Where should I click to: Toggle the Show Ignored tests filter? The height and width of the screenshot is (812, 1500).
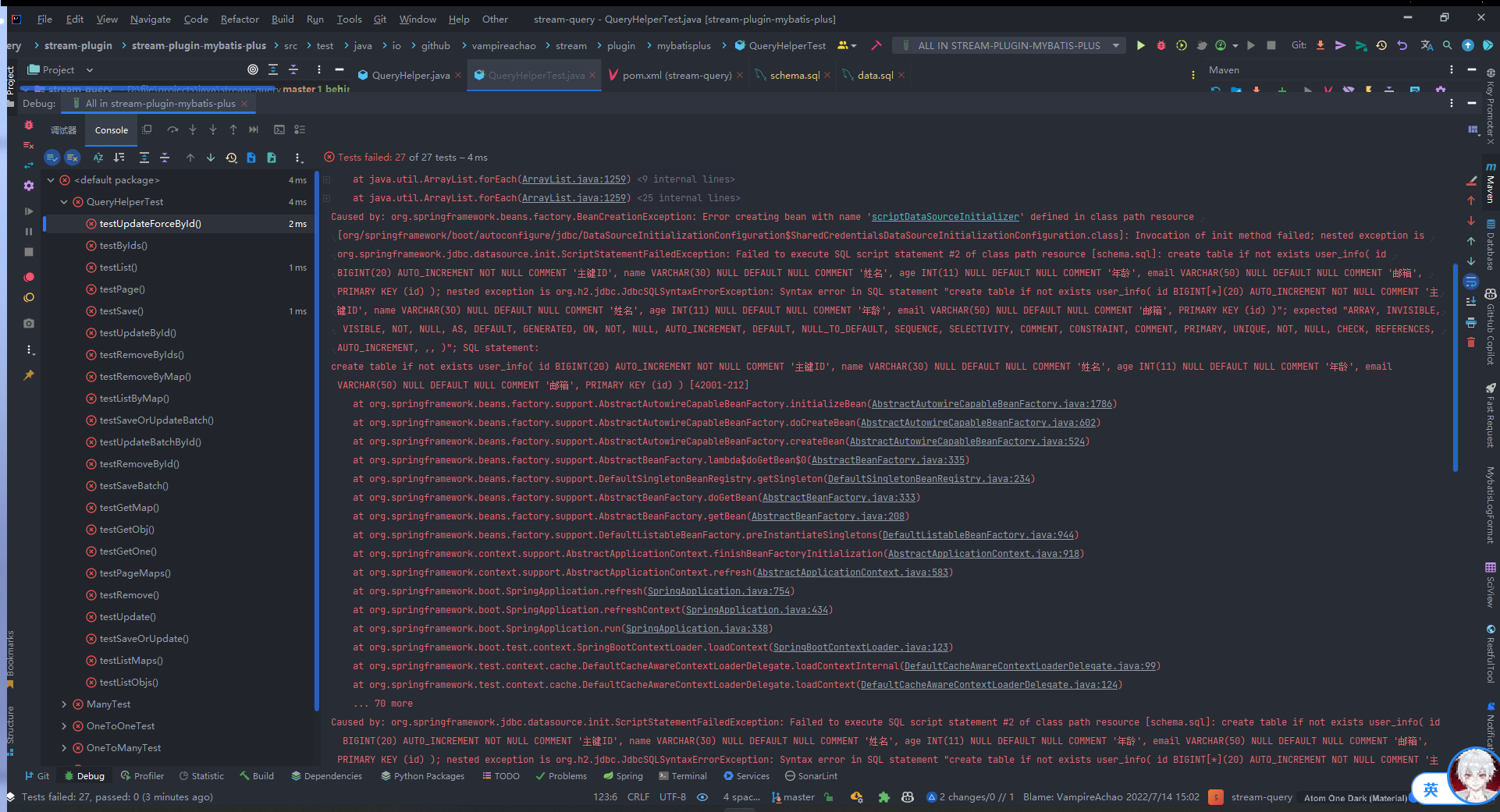[72, 158]
